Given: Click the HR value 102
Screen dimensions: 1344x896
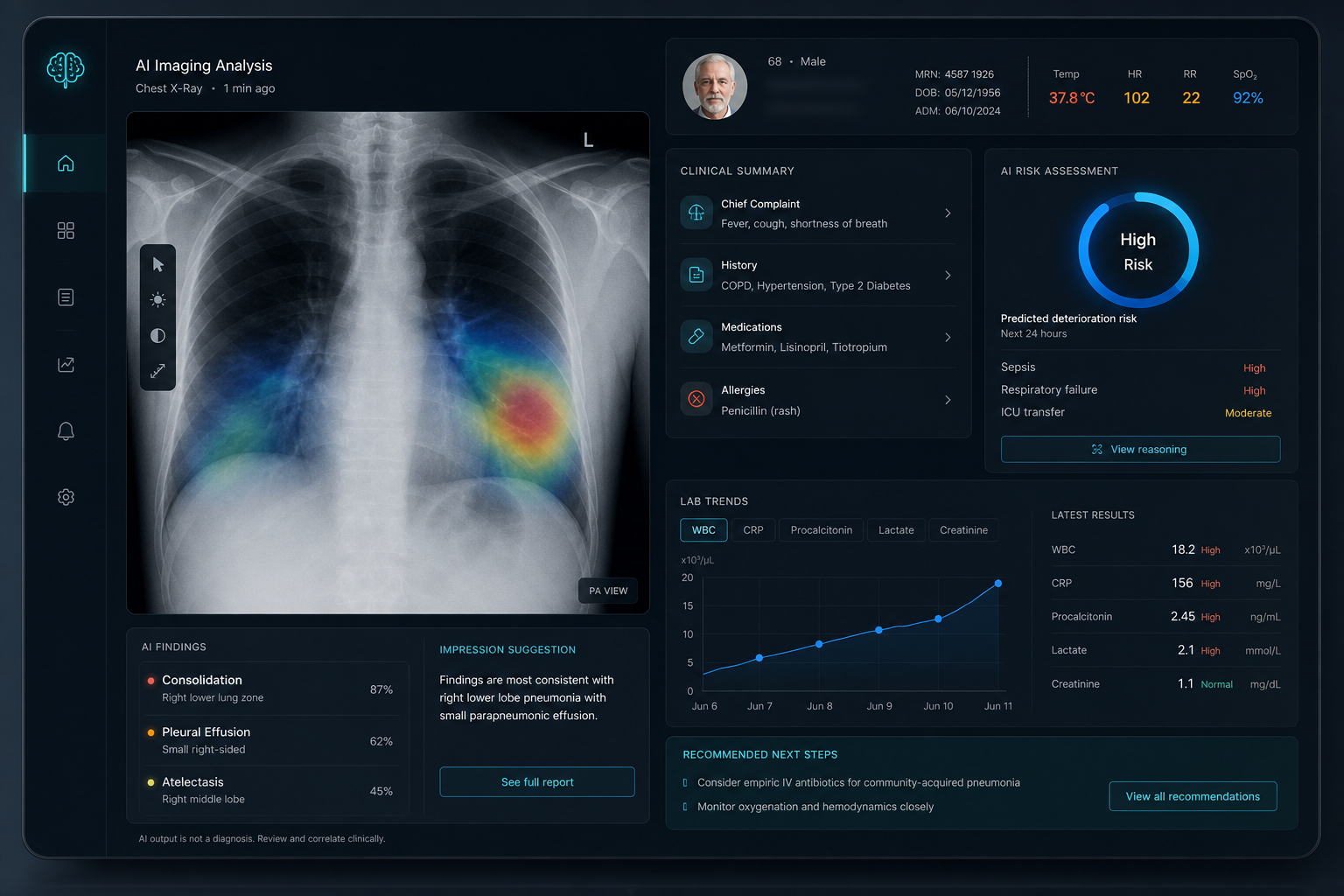Looking at the screenshot, I should tap(1137, 98).
